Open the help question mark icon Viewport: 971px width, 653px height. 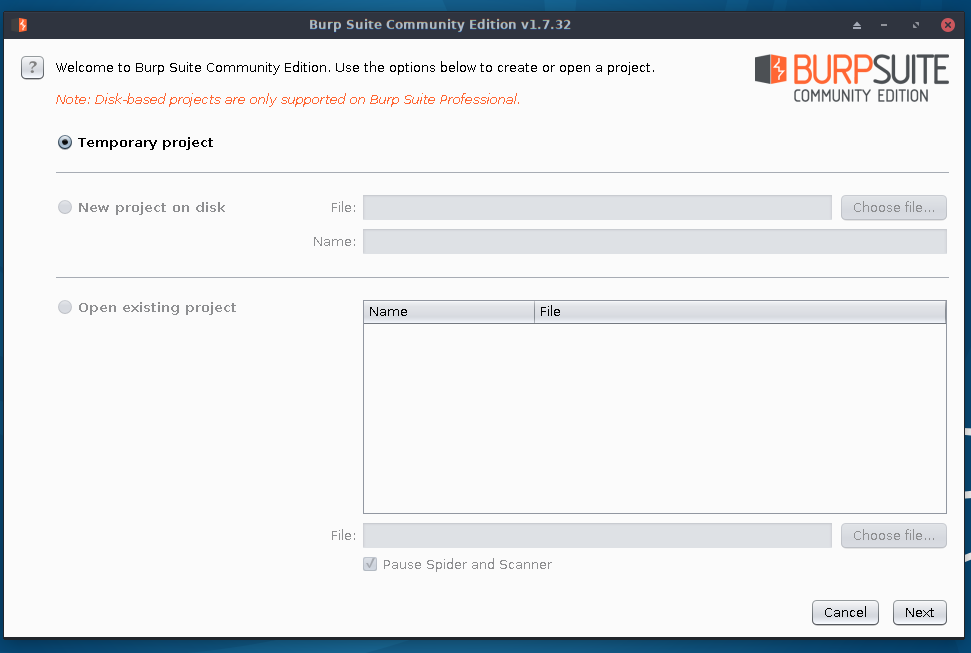32,67
